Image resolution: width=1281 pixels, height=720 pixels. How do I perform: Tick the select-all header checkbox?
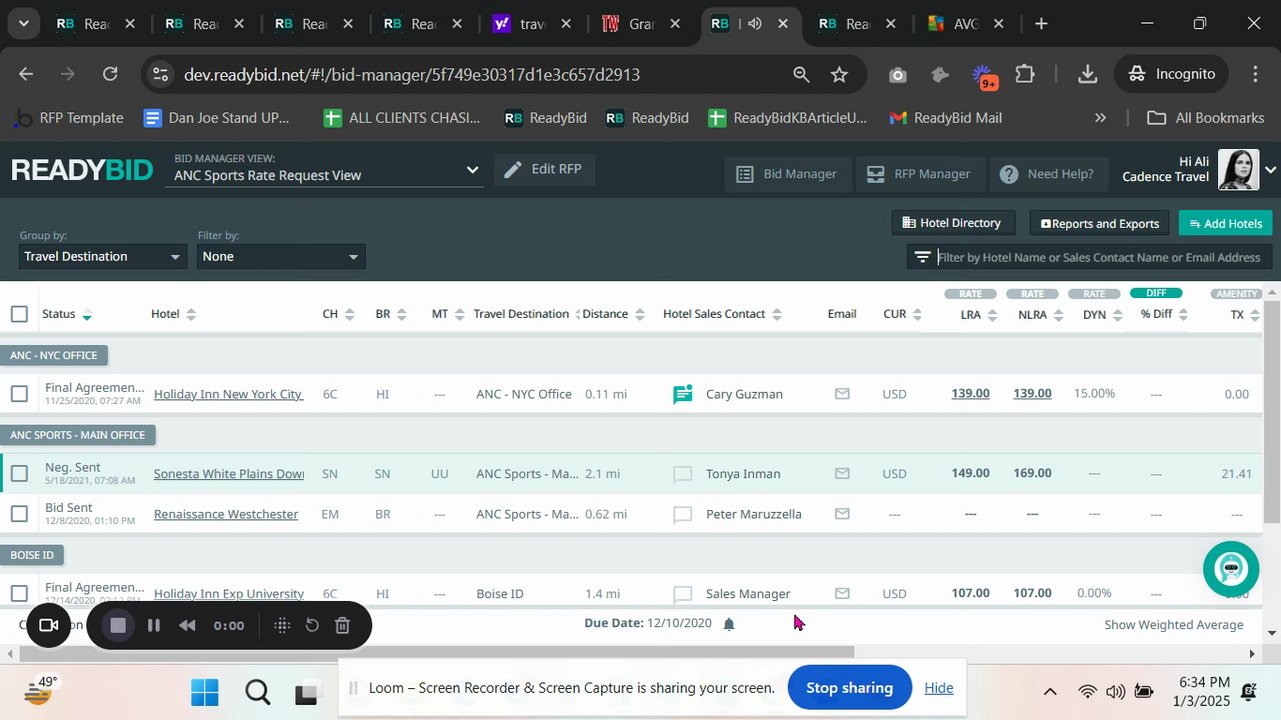coord(19,314)
